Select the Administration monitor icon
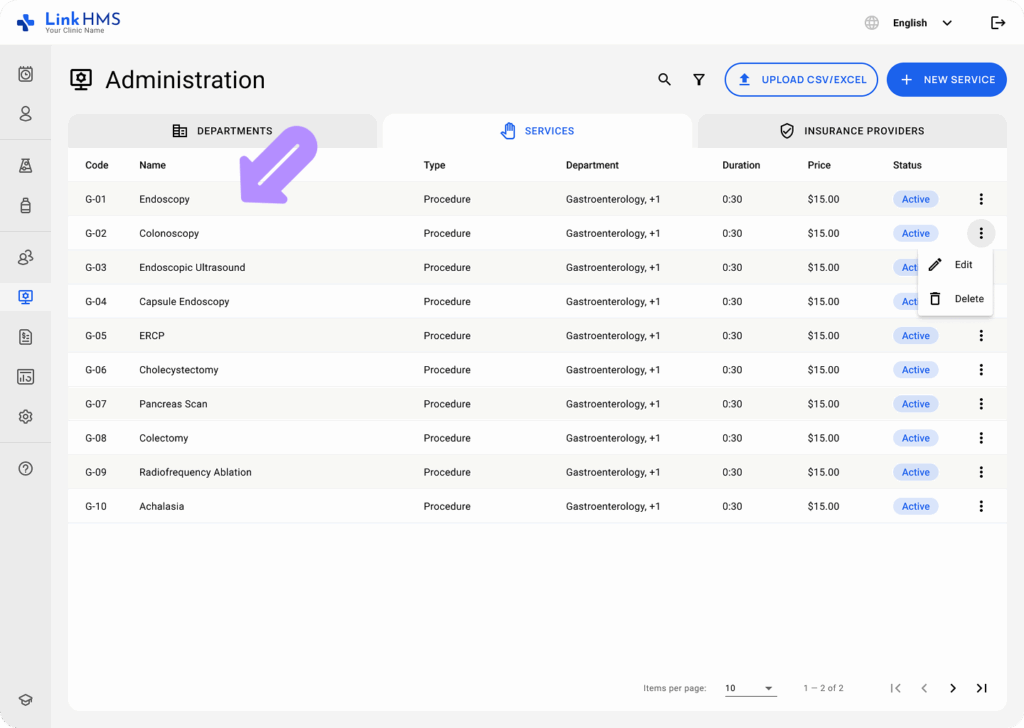This screenshot has width=1024, height=728. [25, 296]
